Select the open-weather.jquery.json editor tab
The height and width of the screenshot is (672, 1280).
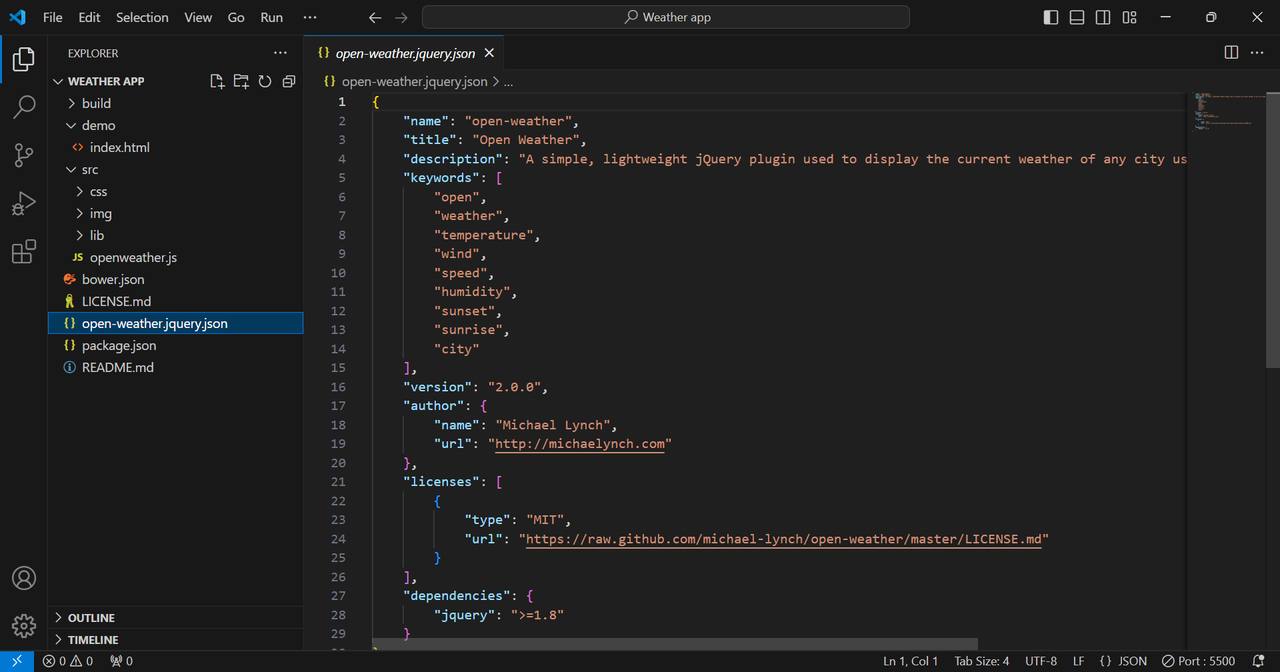[406, 53]
